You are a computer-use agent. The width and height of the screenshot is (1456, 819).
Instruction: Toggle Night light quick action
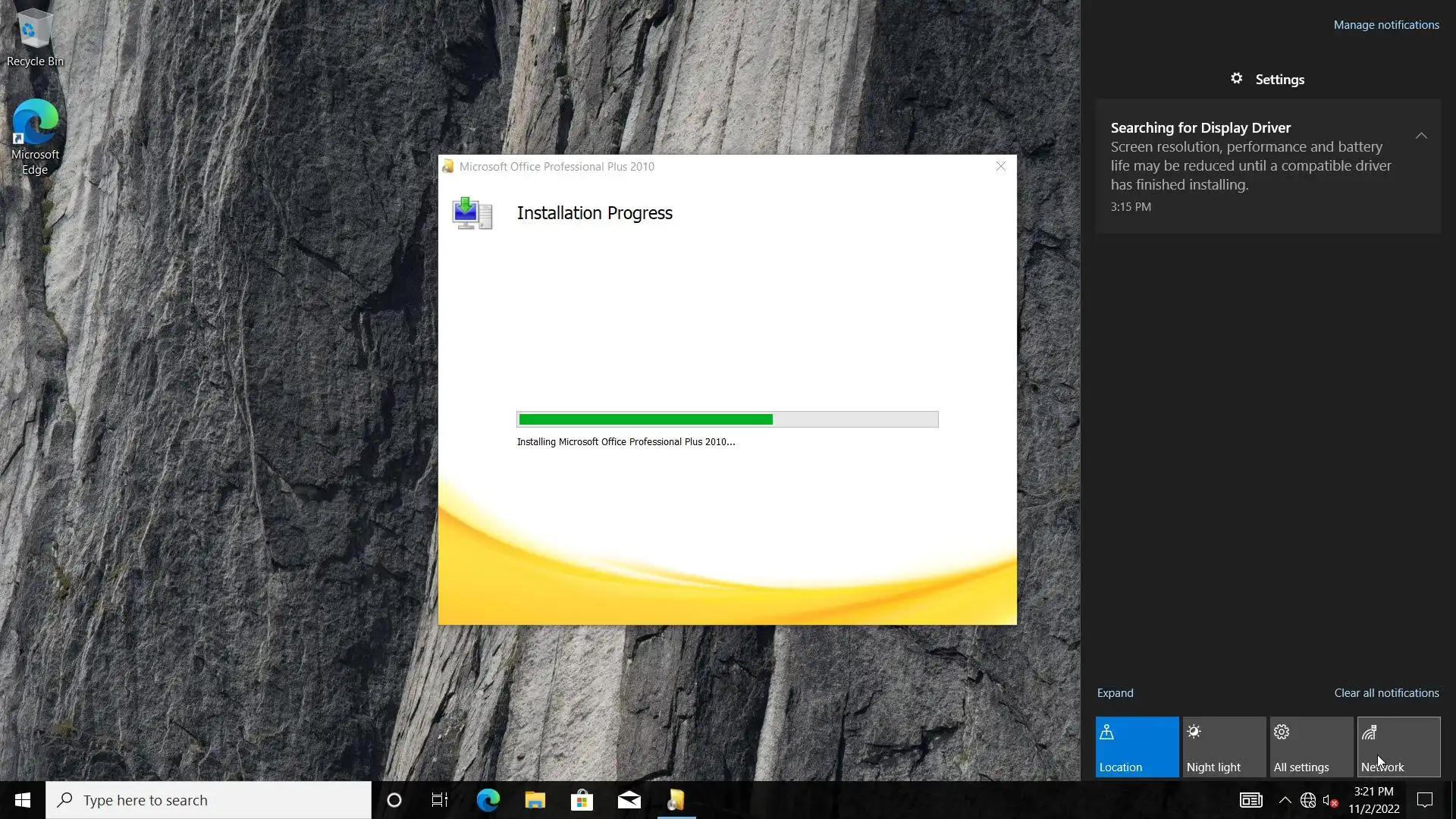click(x=1224, y=747)
